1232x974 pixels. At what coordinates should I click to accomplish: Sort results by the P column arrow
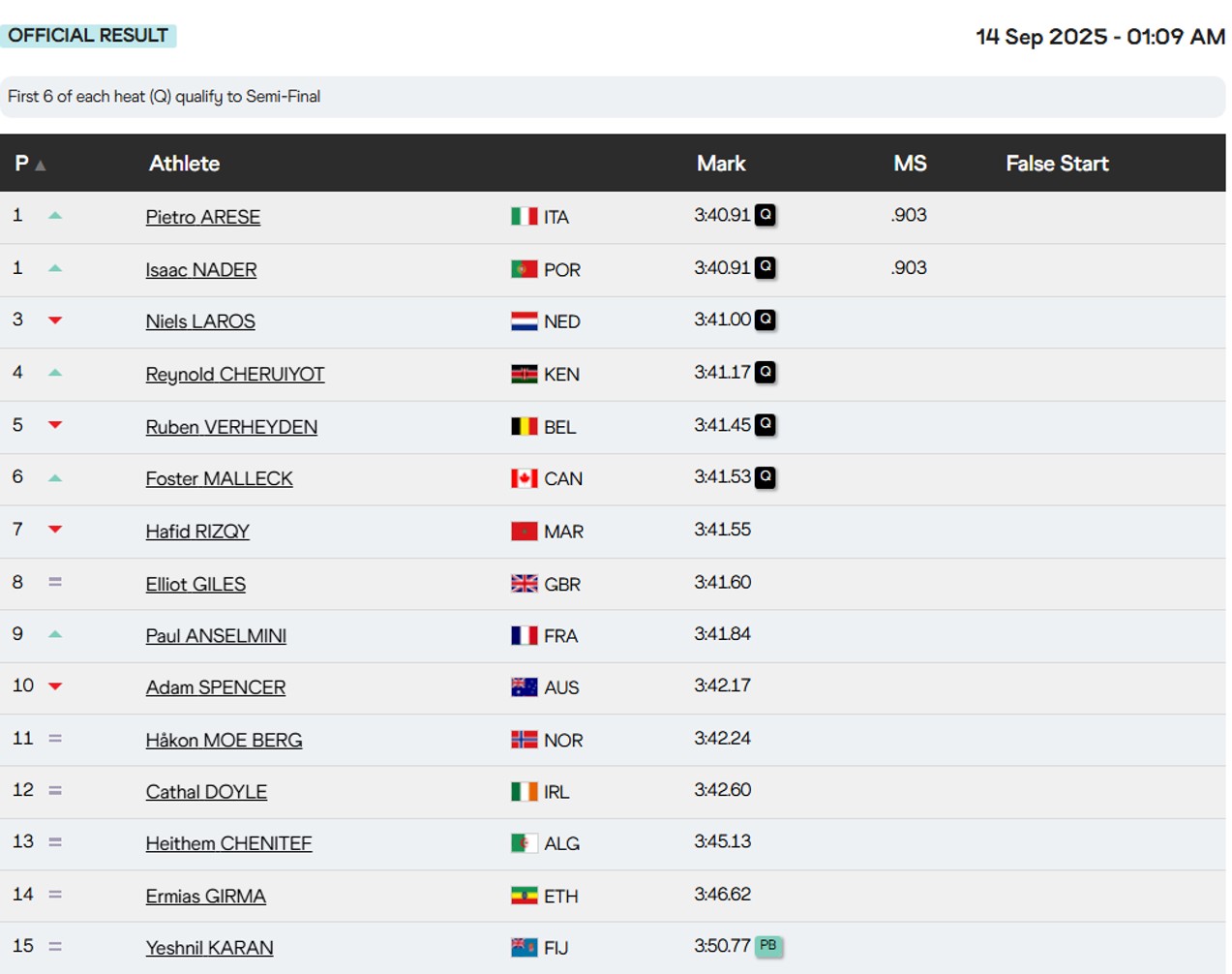tap(40, 166)
